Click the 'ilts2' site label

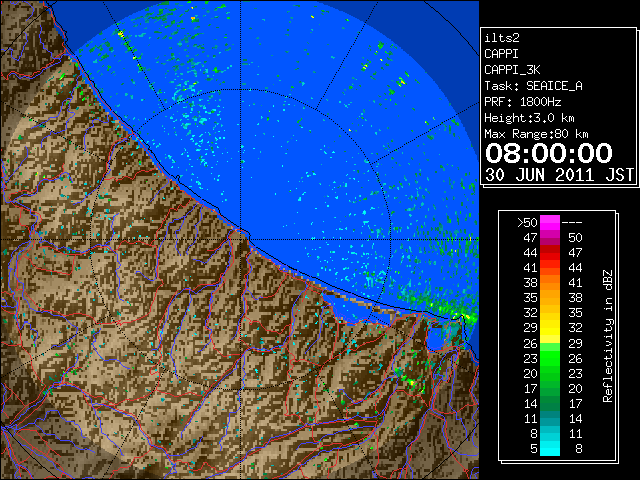tap(502, 38)
